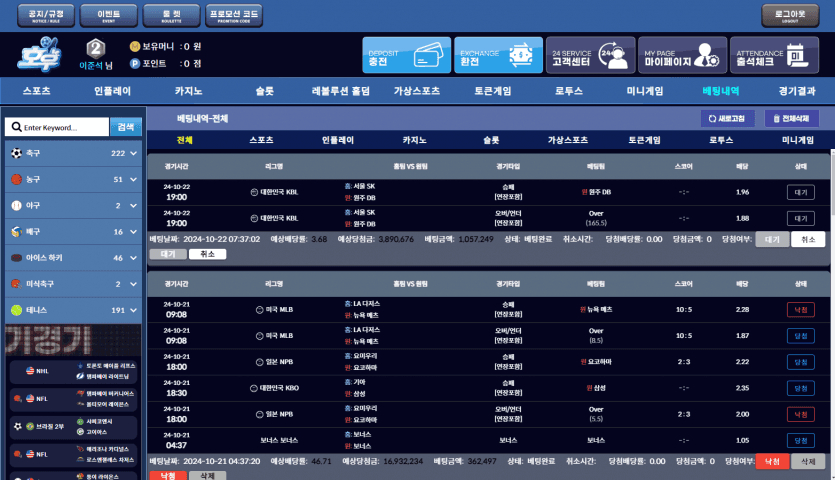Open the 카지노 main menu item
835x480 pixels.
[x=189, y=90]
